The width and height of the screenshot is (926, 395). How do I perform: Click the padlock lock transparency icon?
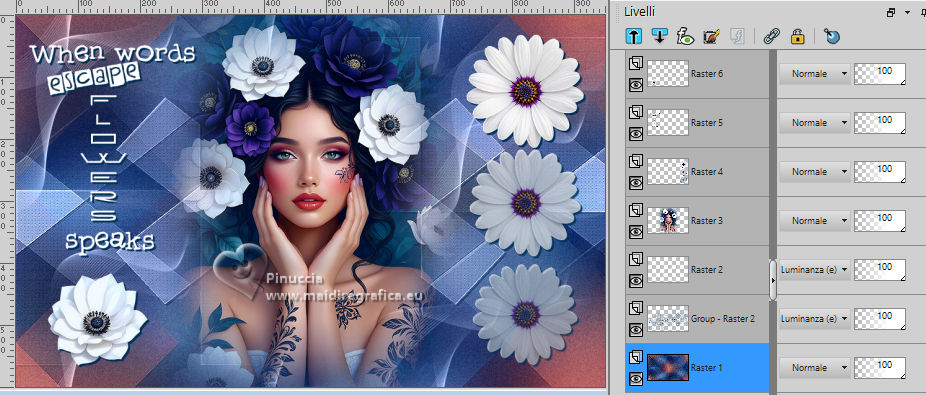tap(798, 37)
